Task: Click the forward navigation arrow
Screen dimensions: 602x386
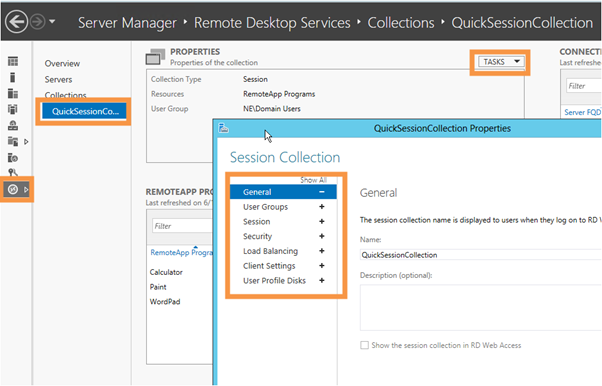Action: click(x=38, y=22)
